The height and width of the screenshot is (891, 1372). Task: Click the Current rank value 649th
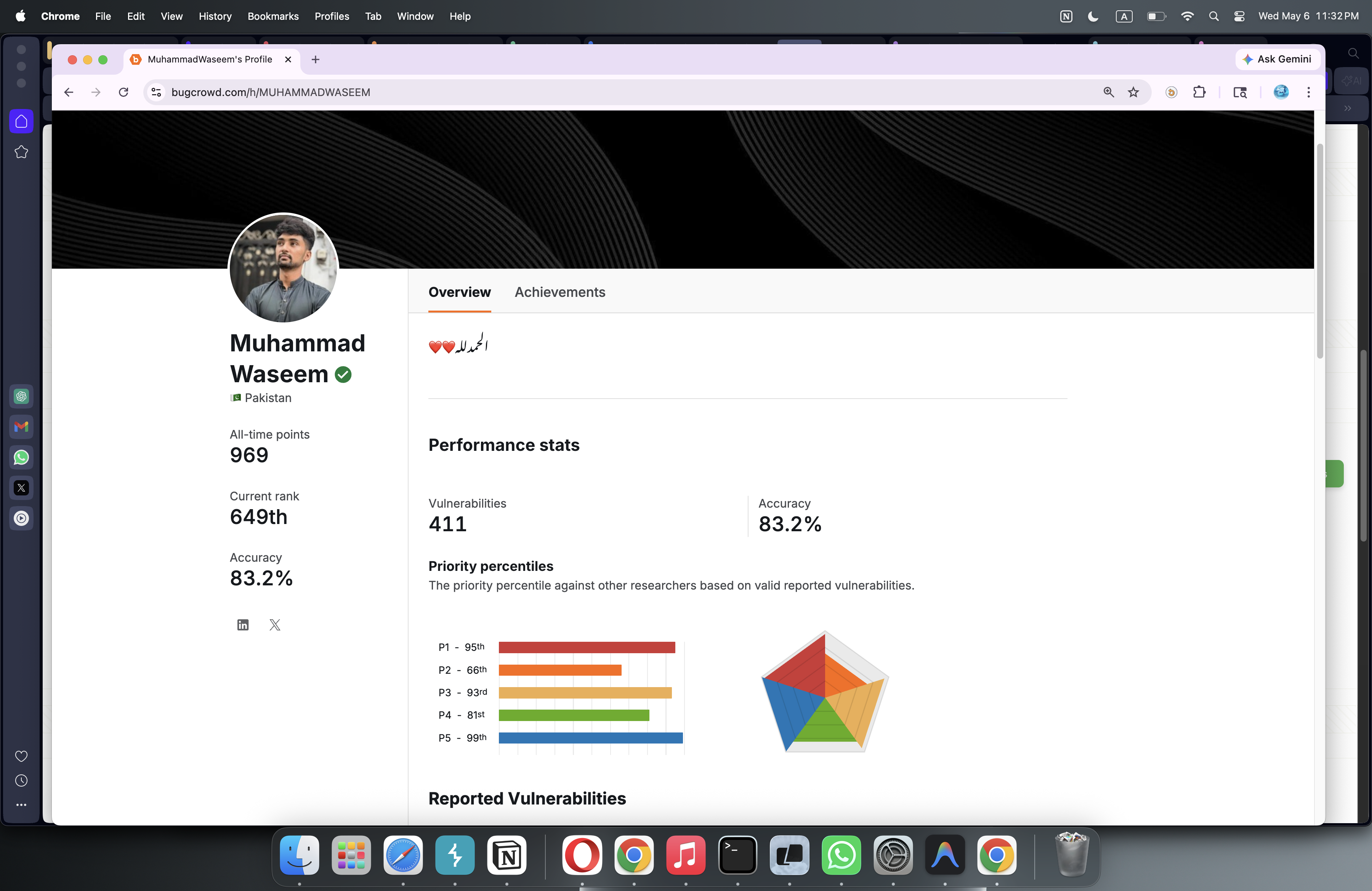point(259,517)
